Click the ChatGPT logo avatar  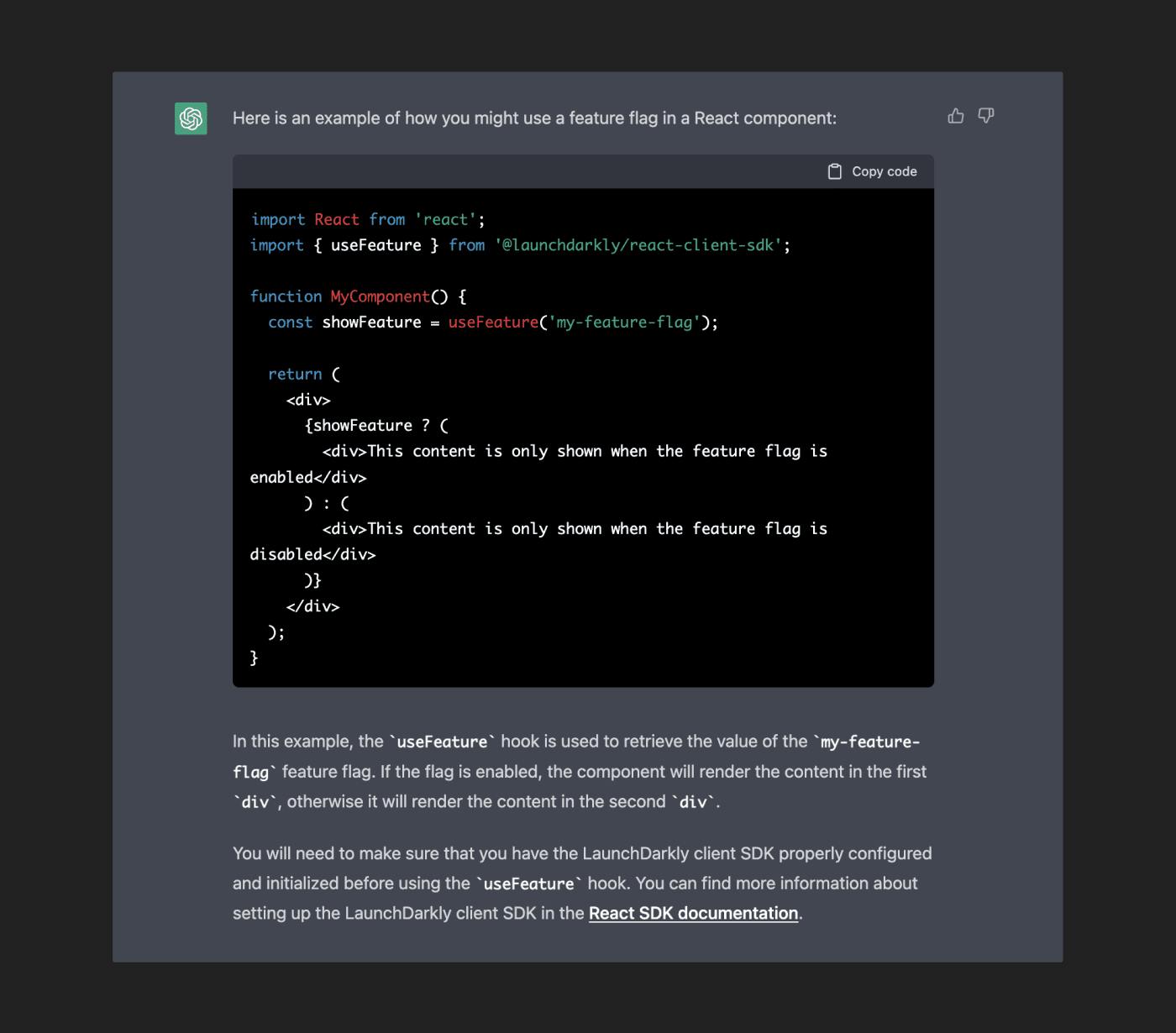191,118
